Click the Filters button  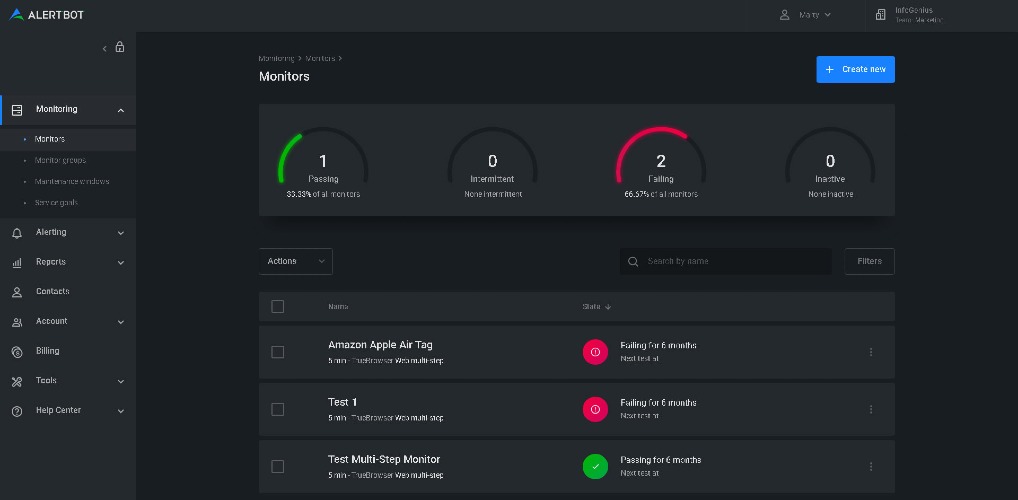pos(869,261)
